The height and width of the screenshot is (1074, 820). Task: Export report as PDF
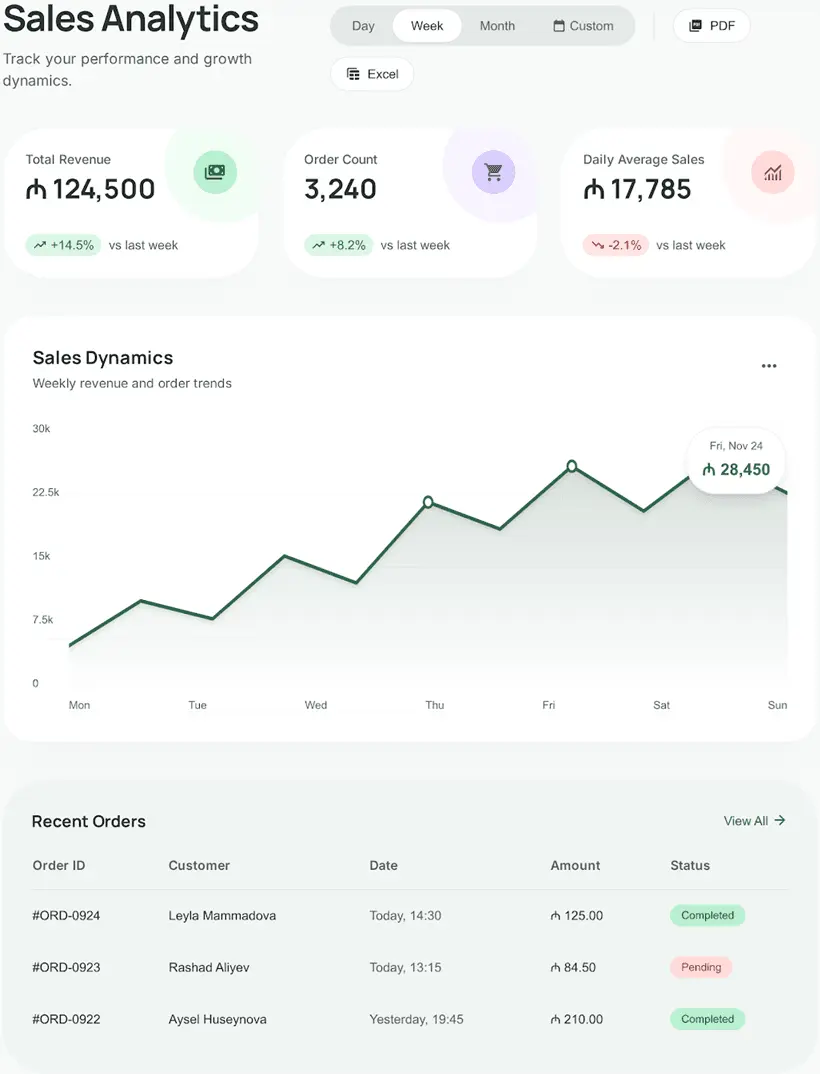[712, 26]
